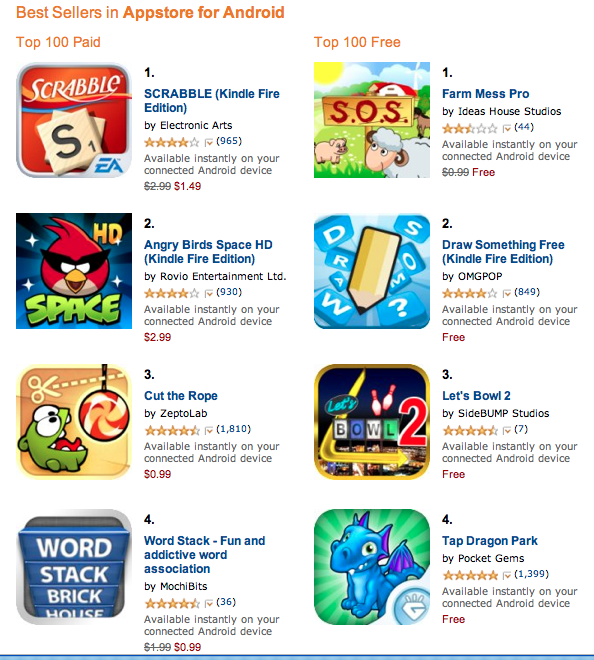
Task: Select the Cut the Rope app icon
Action: pos(74,422)
